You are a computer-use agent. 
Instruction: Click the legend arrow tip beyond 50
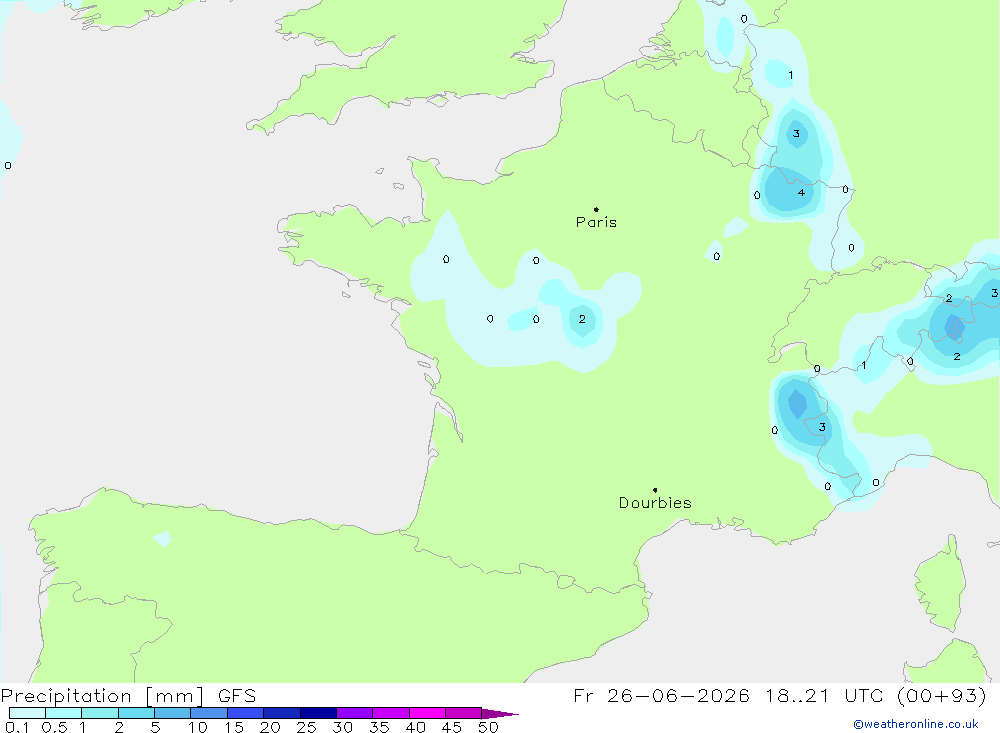501,714
